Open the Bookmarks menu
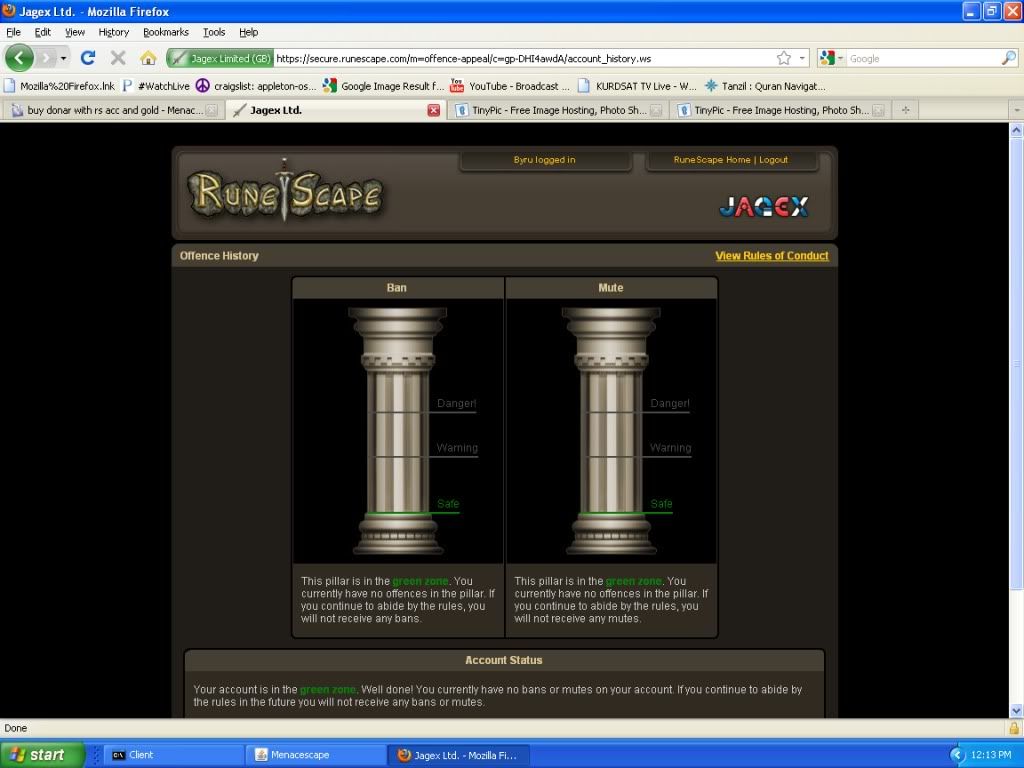This screenshot has height=768, width=1024. (166, 32)
